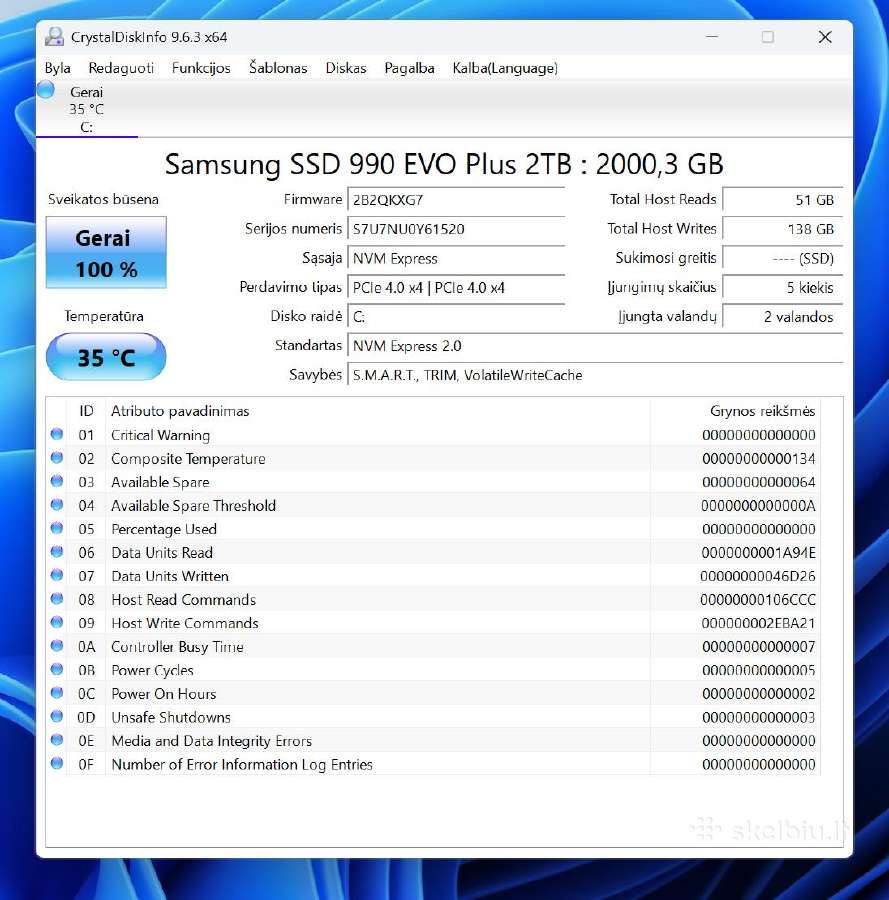Open the Šablonas menu

click(278, 68)
